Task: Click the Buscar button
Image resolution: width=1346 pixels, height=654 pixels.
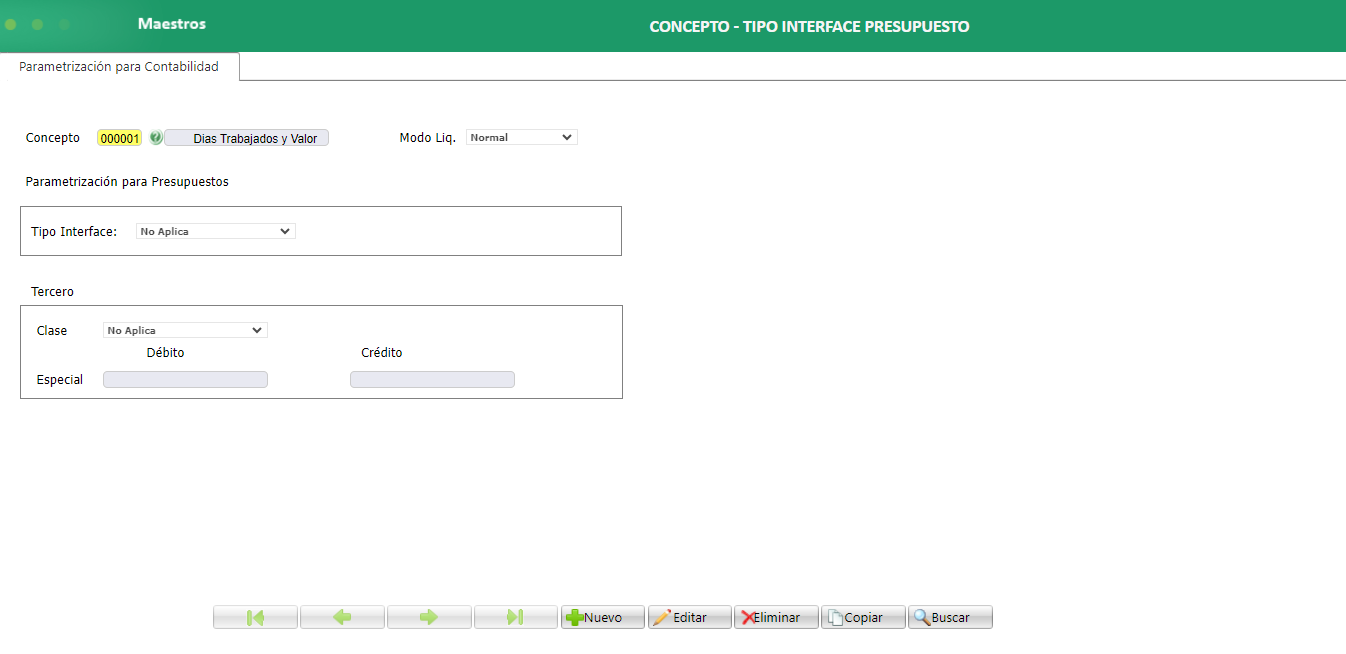Action: pyautogui.click(x=950, y=617)
